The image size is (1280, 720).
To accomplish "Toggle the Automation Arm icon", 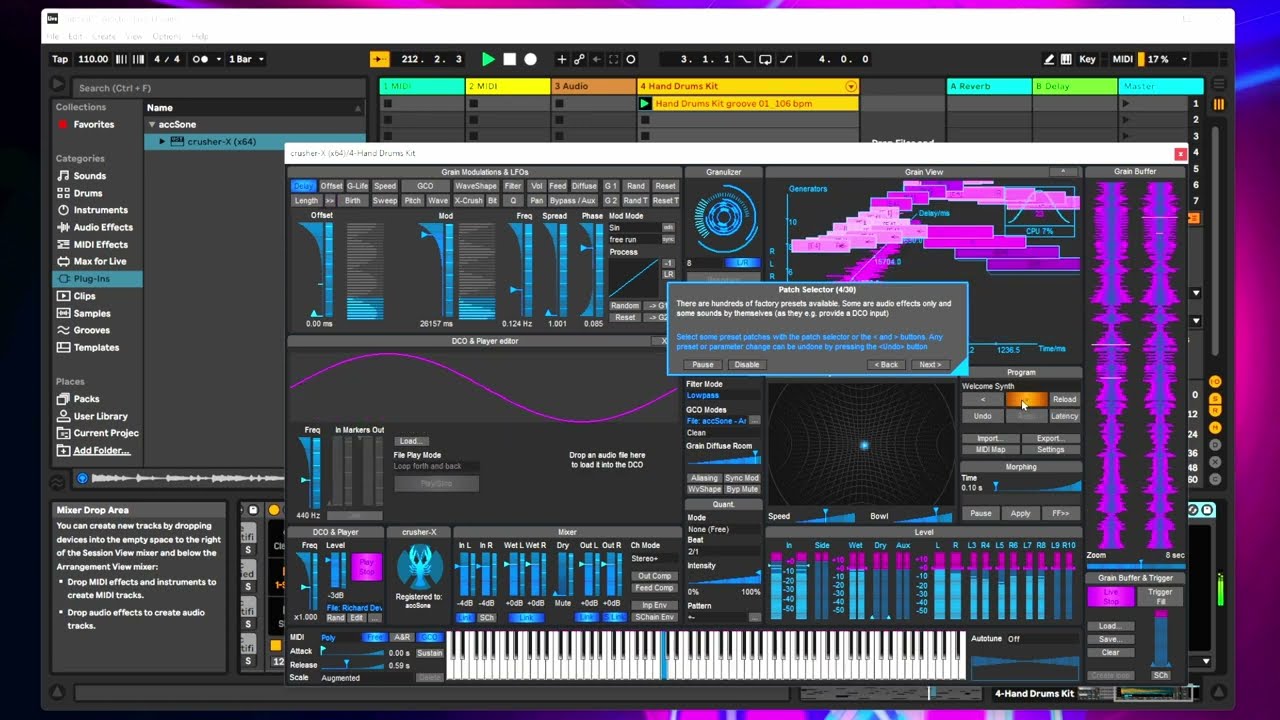I will pos(579,59).
